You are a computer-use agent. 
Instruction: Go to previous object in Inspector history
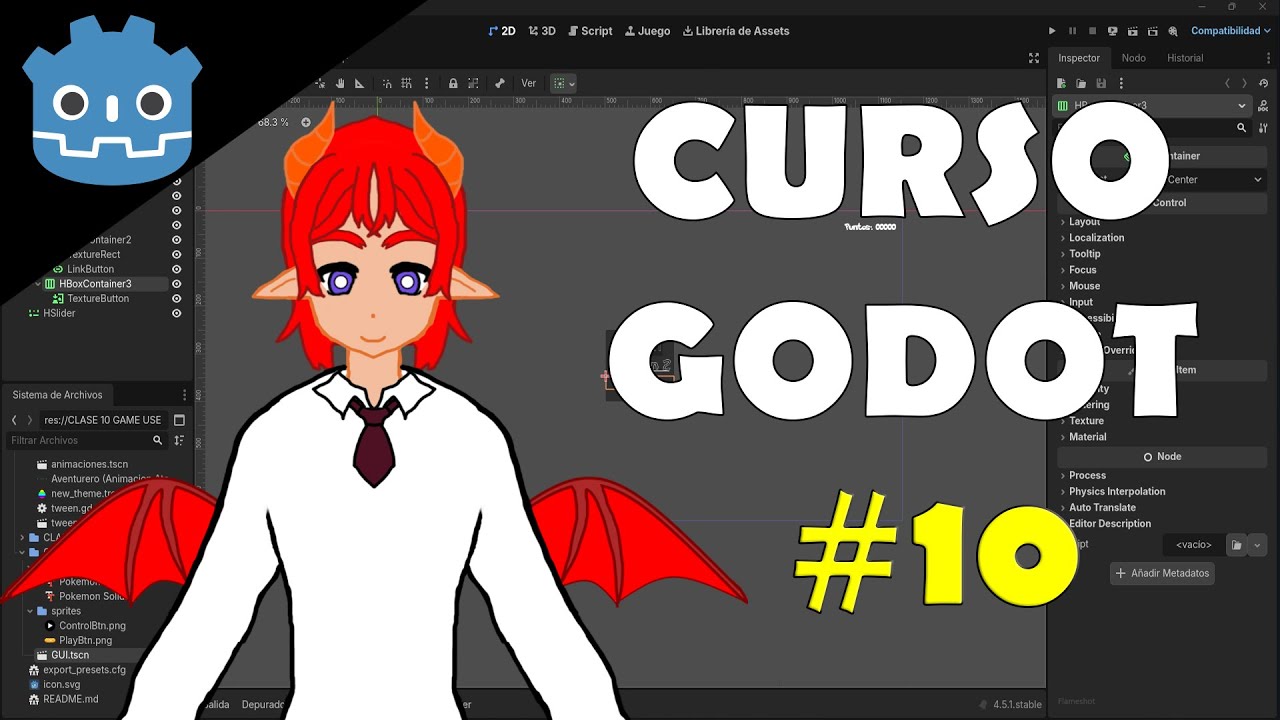pyautogui.click(x=1227, y=83)
